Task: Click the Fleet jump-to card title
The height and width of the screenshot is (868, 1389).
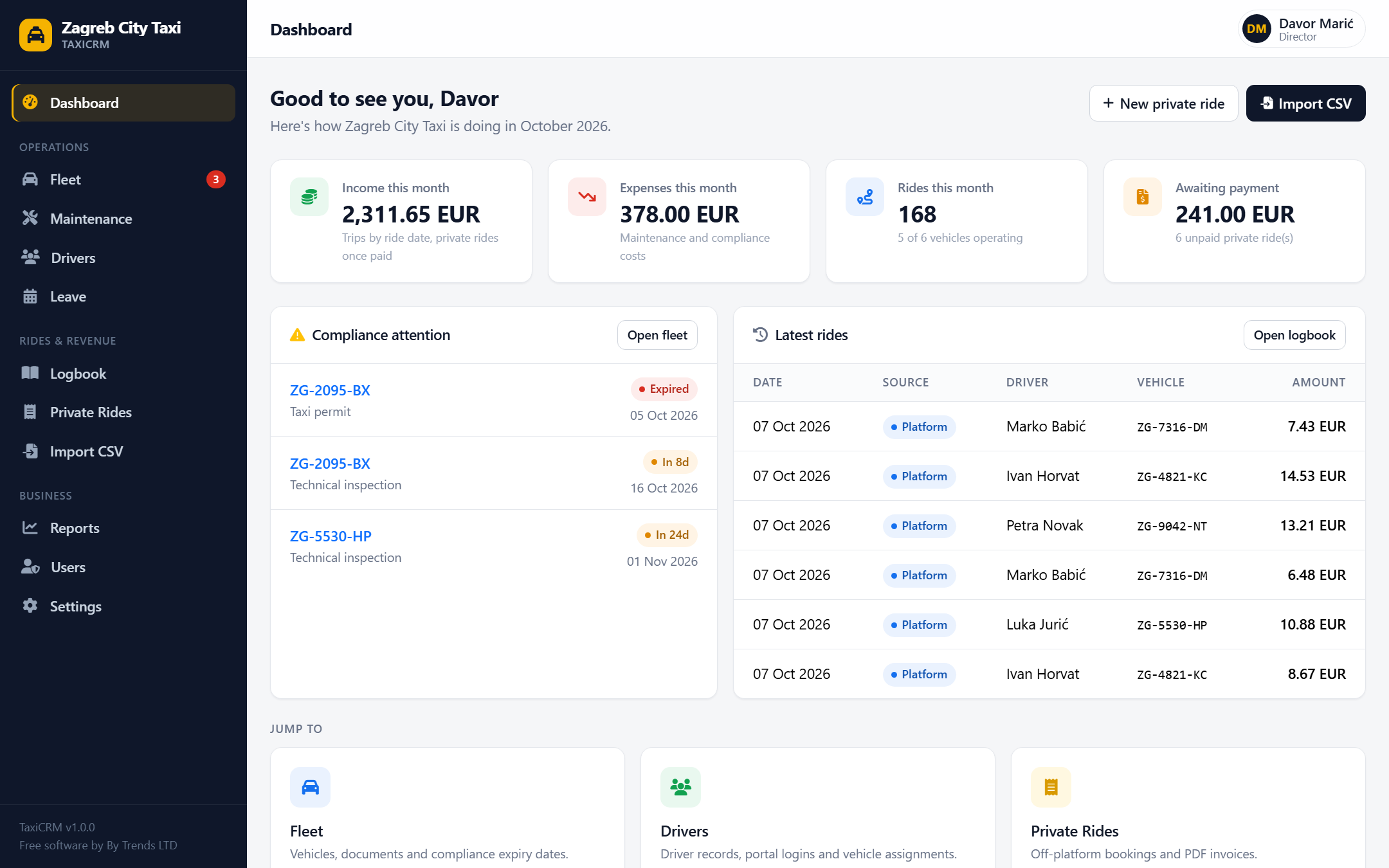Action: [x=306, y=831]
